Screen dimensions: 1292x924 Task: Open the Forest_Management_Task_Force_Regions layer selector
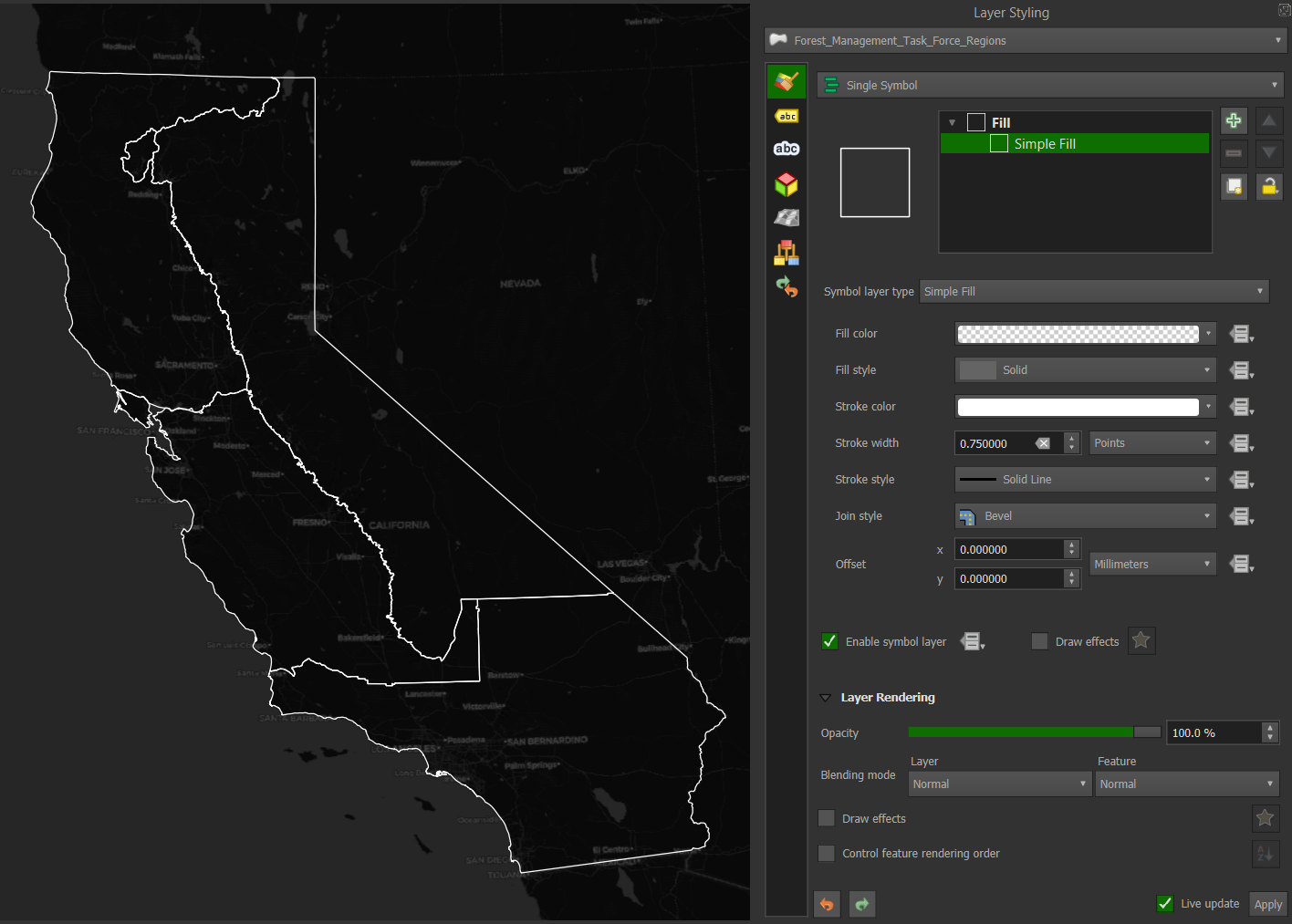tap(1024, 40)
